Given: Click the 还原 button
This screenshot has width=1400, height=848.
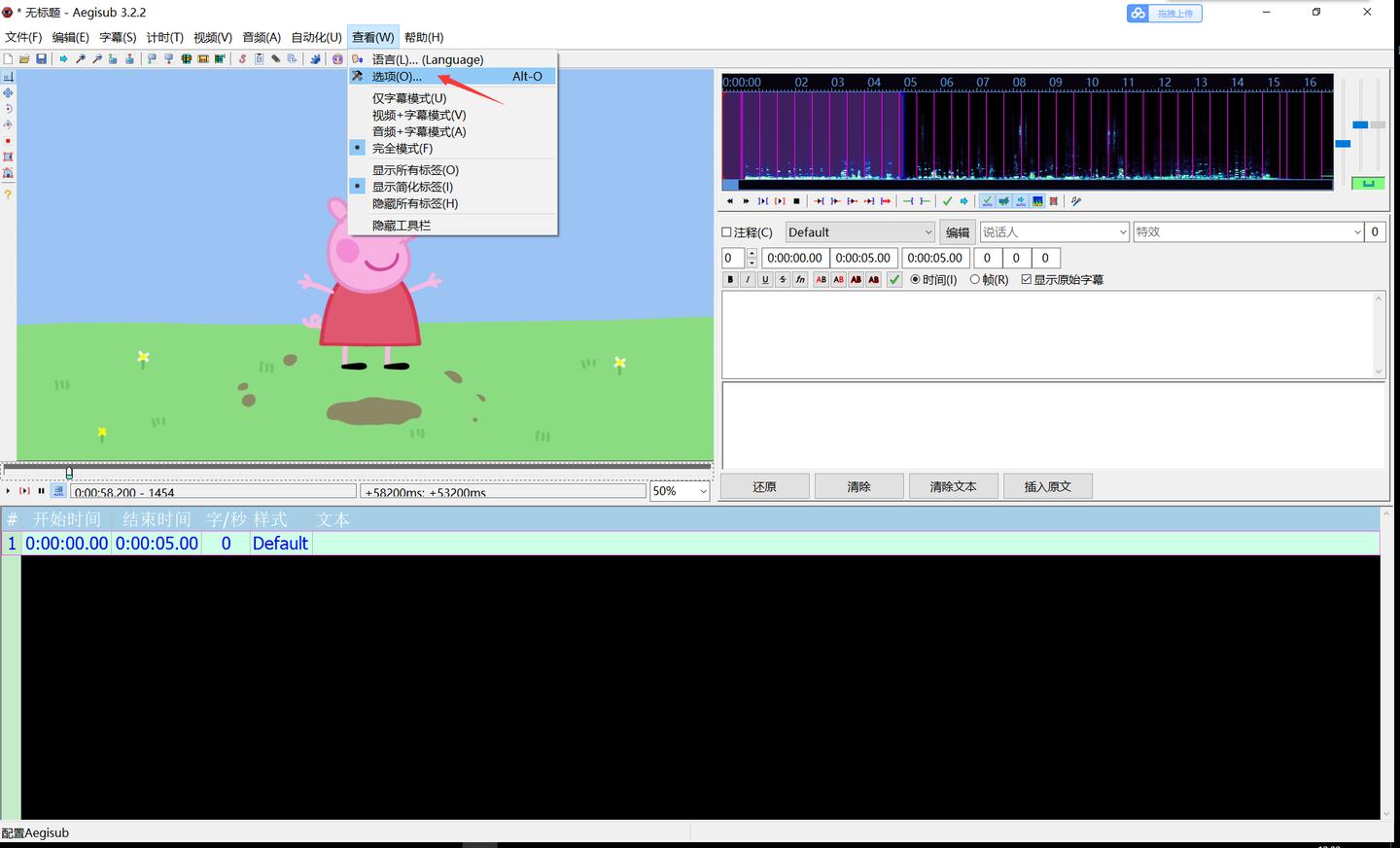Looking at the screenshot, I should pos(764,486).
